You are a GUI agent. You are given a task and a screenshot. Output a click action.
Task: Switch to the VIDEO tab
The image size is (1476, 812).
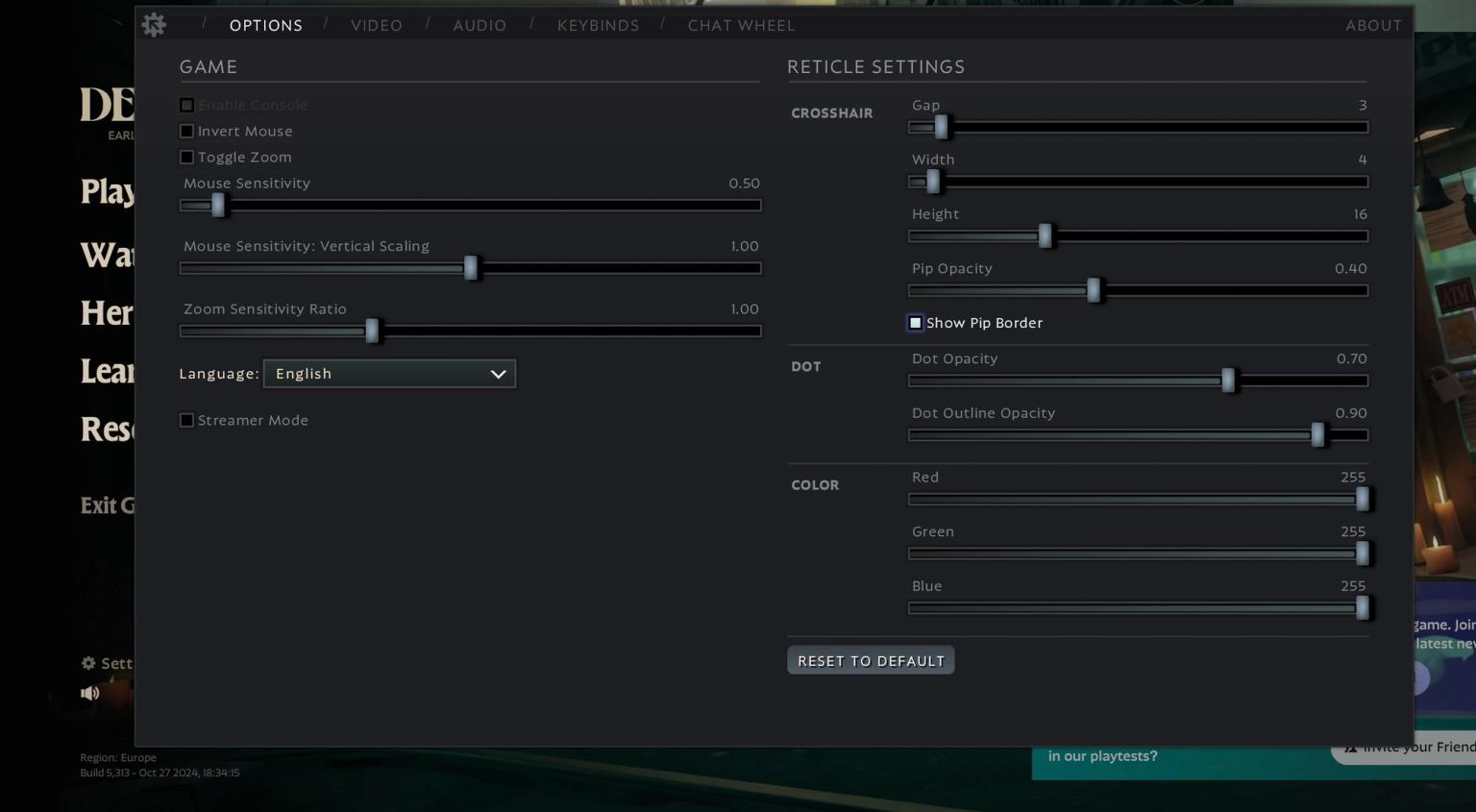click(x=377, y=25)
